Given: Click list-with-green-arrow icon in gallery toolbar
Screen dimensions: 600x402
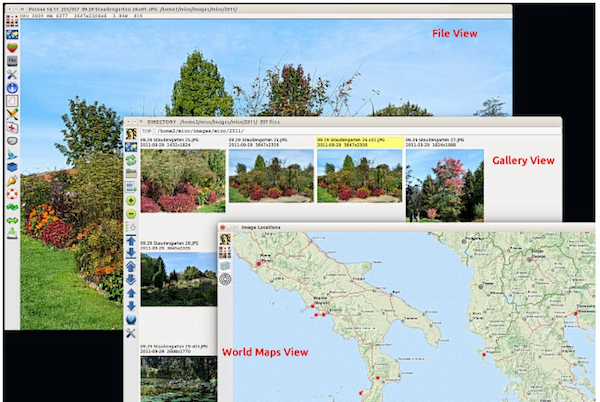Looking at the screenshot, I should pos(131,187).
